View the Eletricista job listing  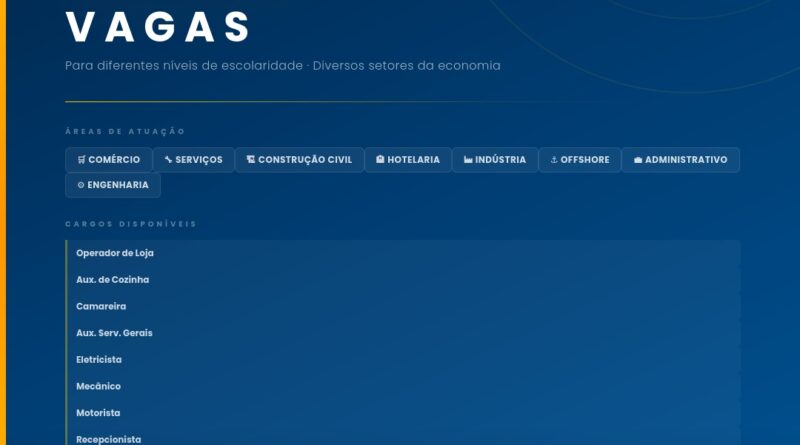(x=99, y=360)
